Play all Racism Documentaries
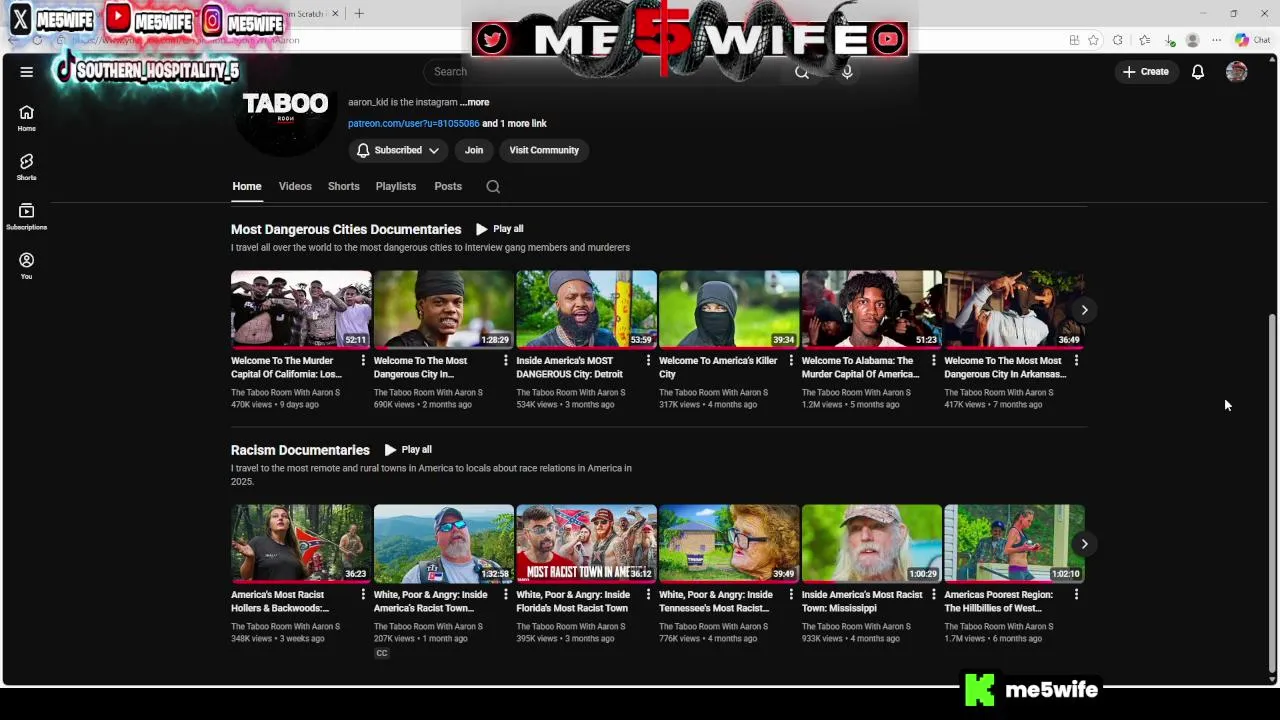 [x=408, y=450]
